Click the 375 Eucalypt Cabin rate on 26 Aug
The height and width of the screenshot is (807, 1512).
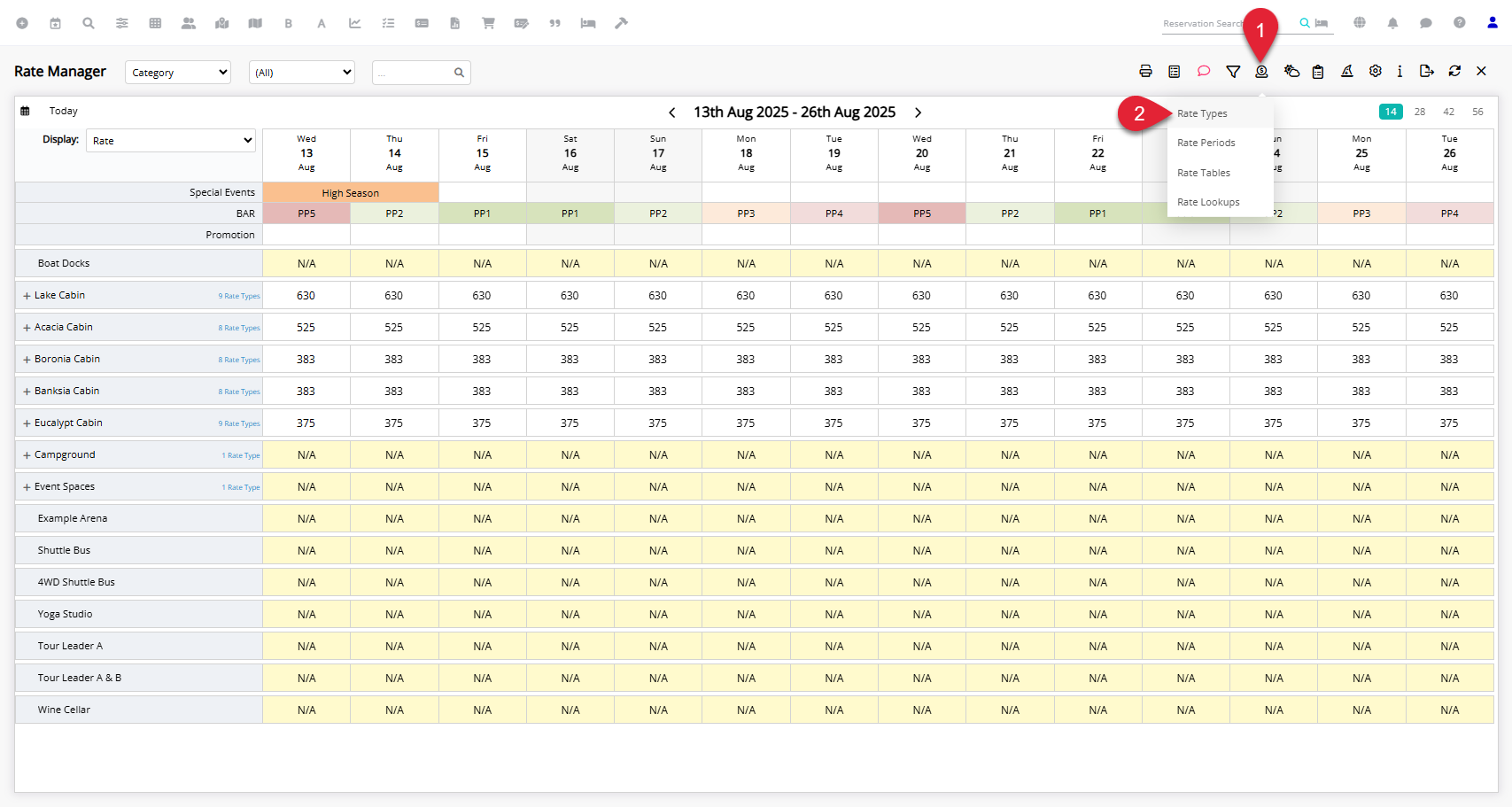tap(1449, 423)
